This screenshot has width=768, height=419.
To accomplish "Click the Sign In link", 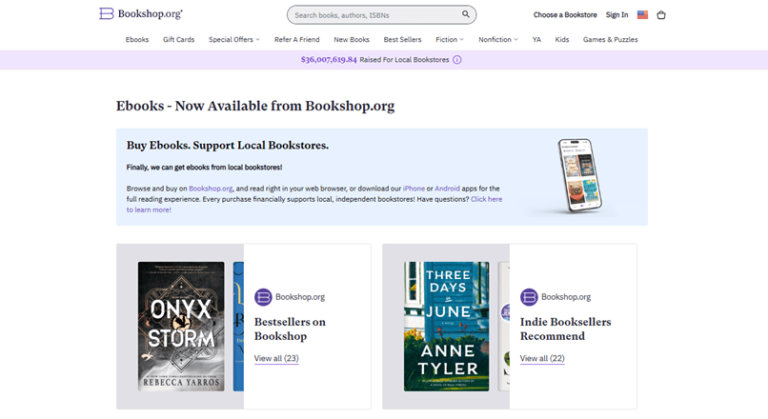I will pyautogui.click(x=617, y=15).
